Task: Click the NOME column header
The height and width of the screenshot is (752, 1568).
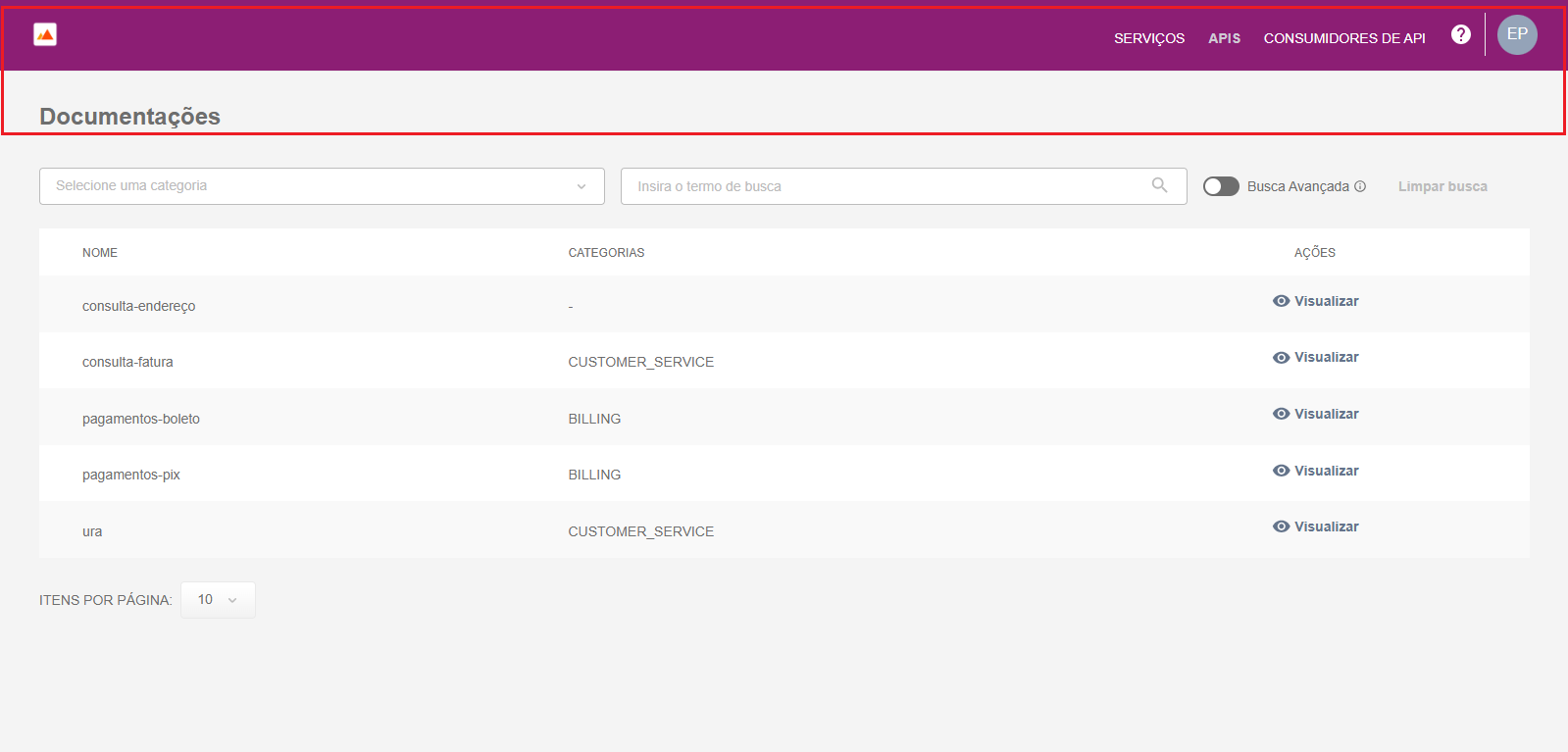Action: [x=100, y=253]
